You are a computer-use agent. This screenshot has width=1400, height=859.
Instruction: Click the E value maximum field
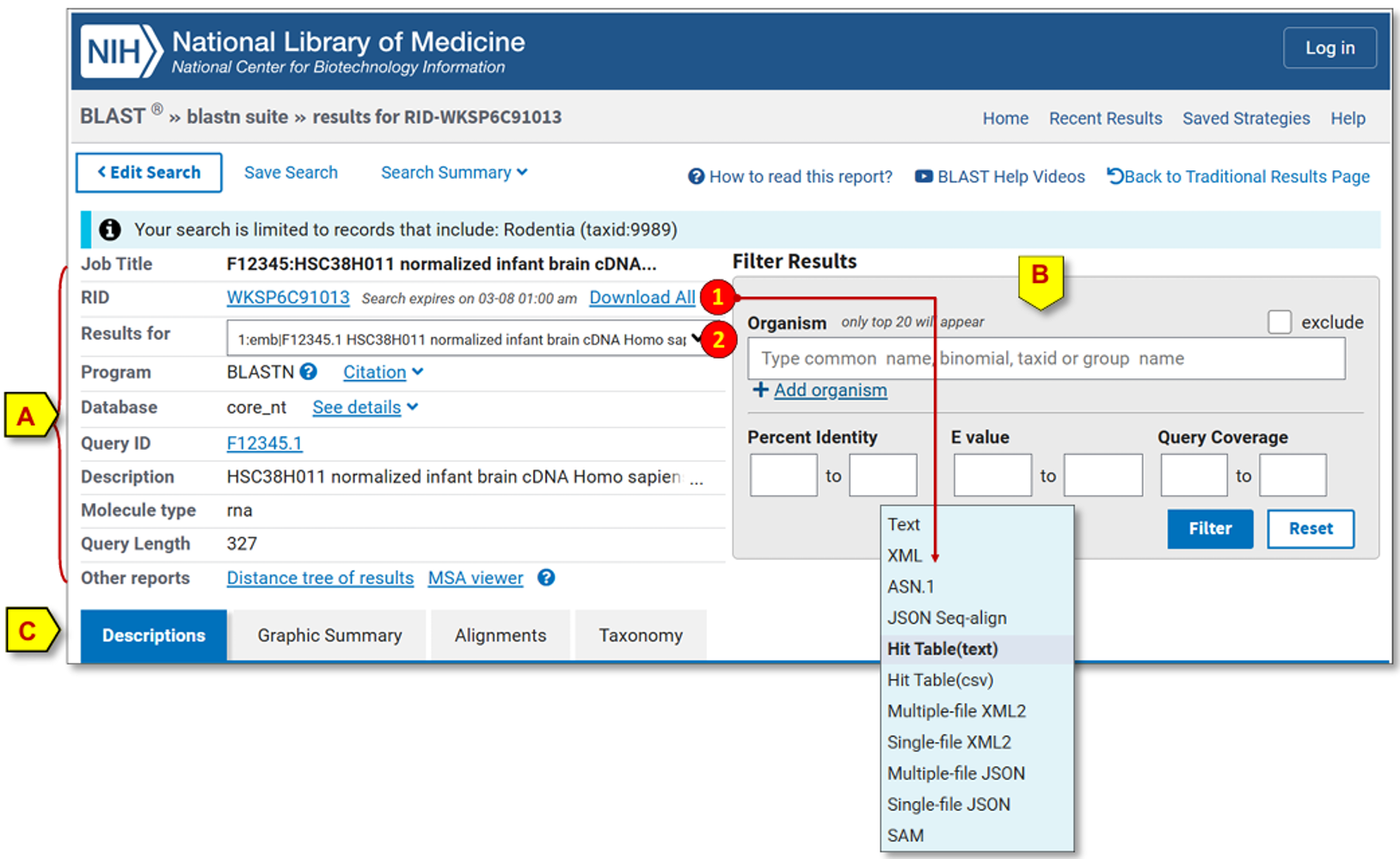coord(1103,476)
